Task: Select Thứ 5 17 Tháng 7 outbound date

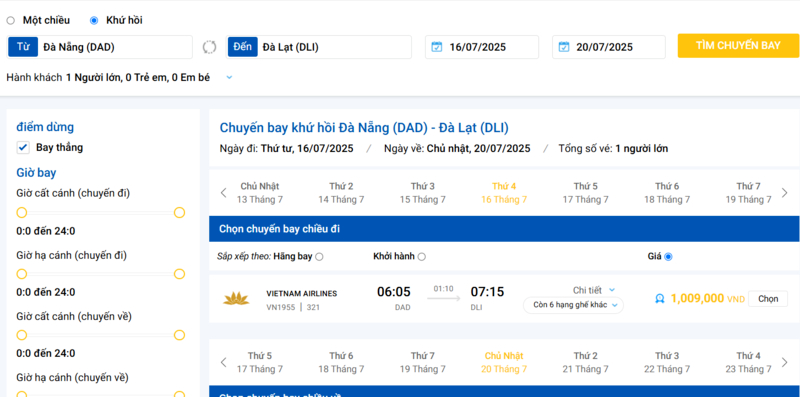Action: (586, 193)
